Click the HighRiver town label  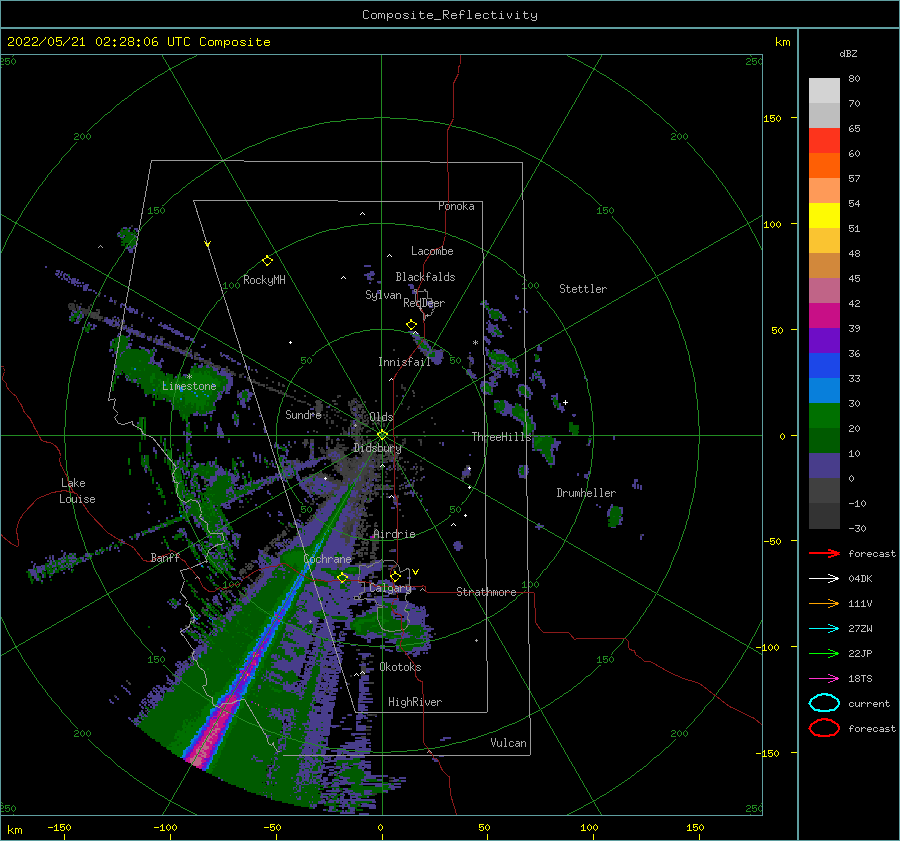(x=415, y=702)
